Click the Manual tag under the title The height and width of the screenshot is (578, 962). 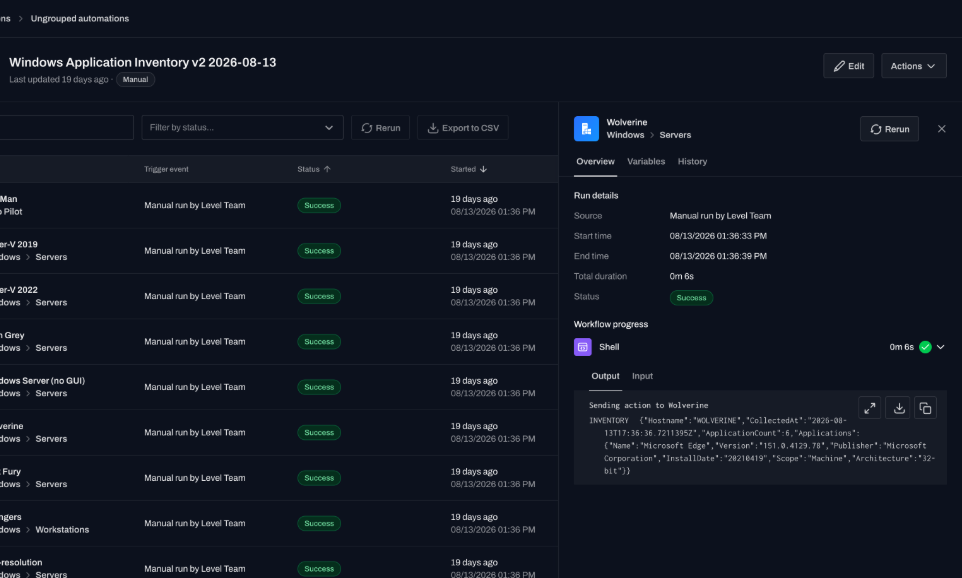[135, 80]
